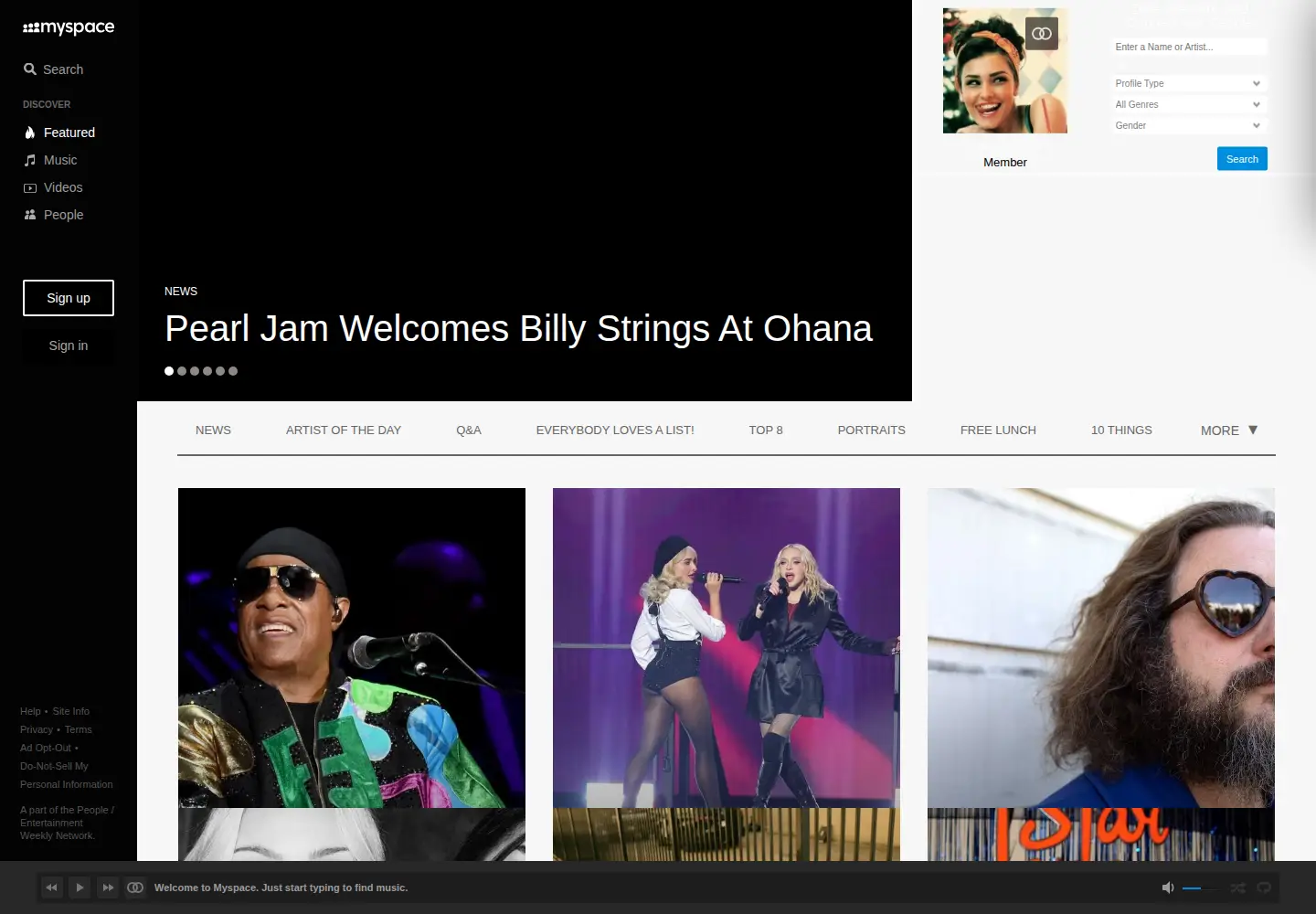Click the Sign up button
The height and width of the screenshot is (914, 1316).
coord(69,298)
